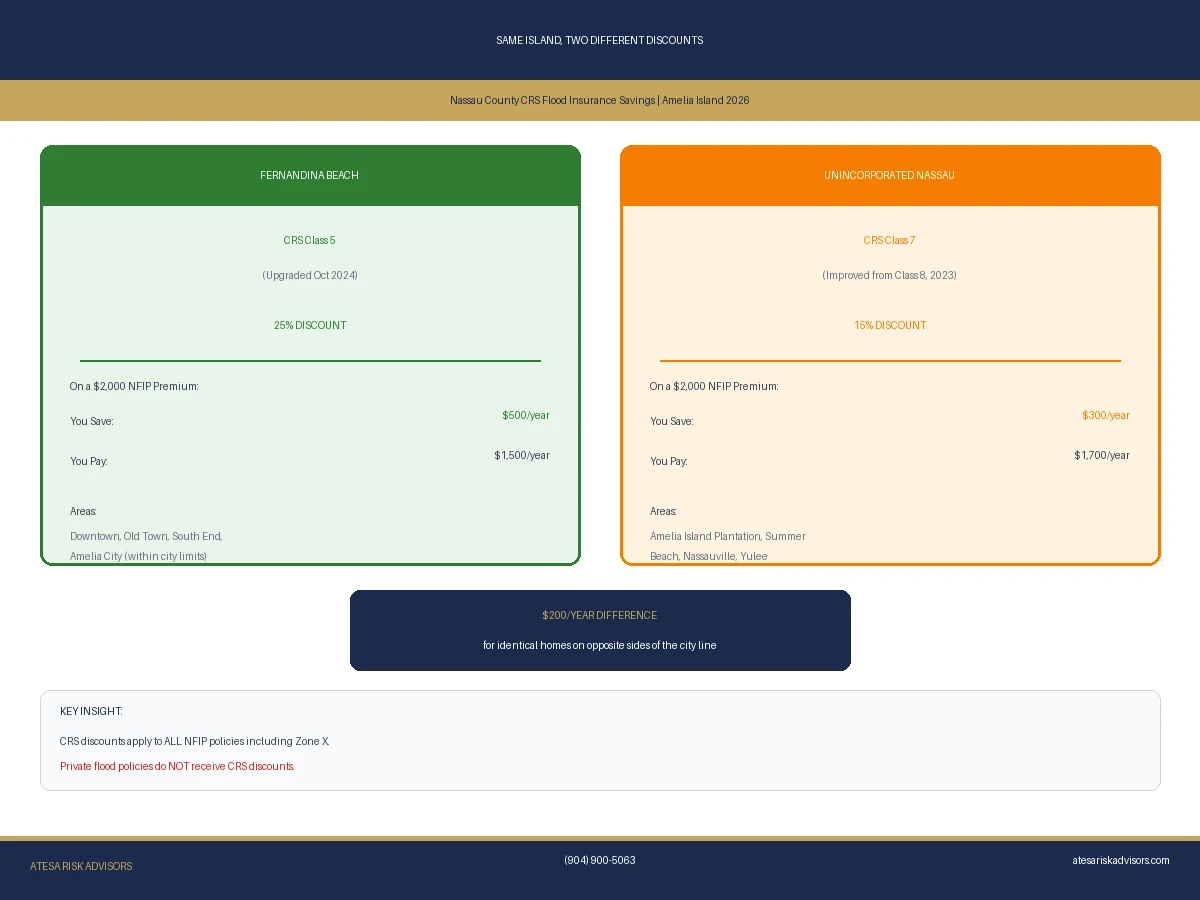The image size is (1200, 900).
Task: Click the $300/year savings amount
Action: click(x=1106, y=415)
